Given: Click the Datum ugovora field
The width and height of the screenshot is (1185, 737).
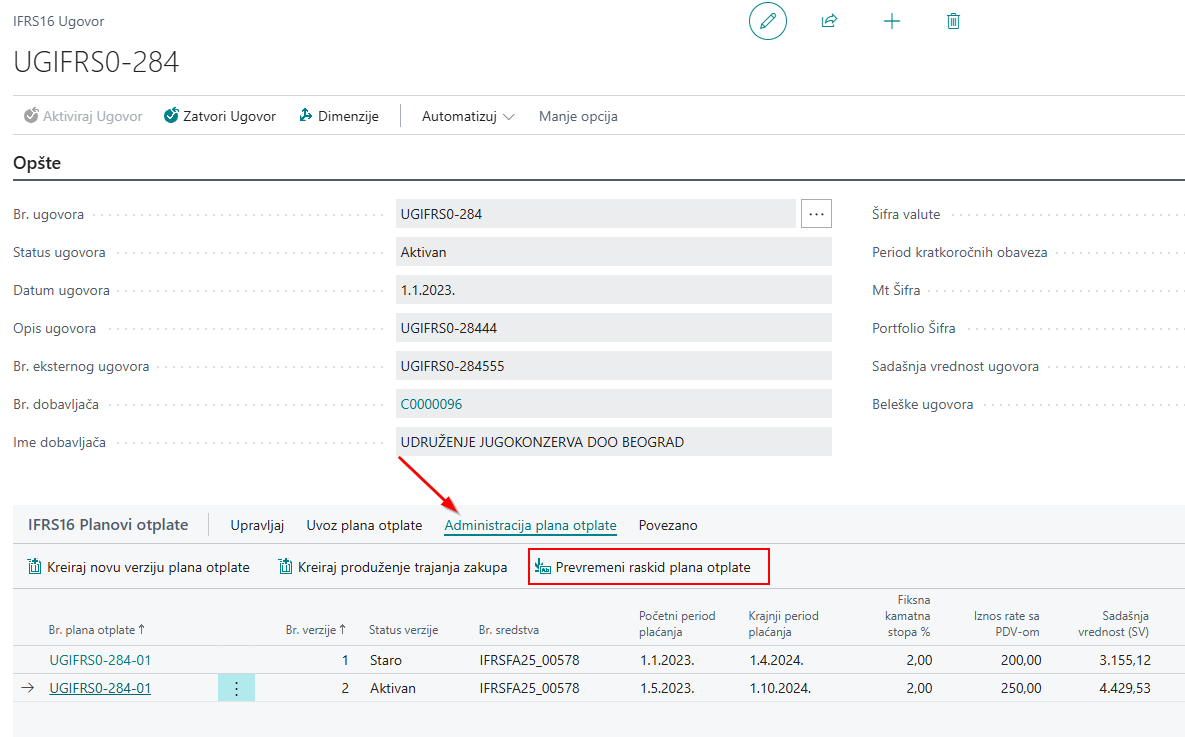Looking at the screenshot, I should [x=614, y=290].
